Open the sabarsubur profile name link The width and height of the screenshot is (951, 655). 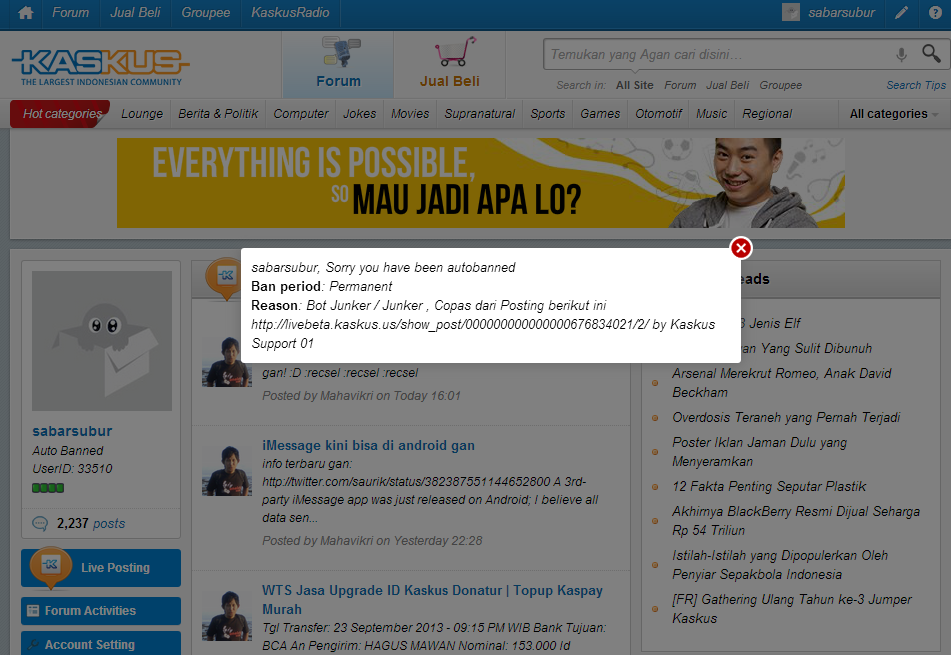pos(72,431)
